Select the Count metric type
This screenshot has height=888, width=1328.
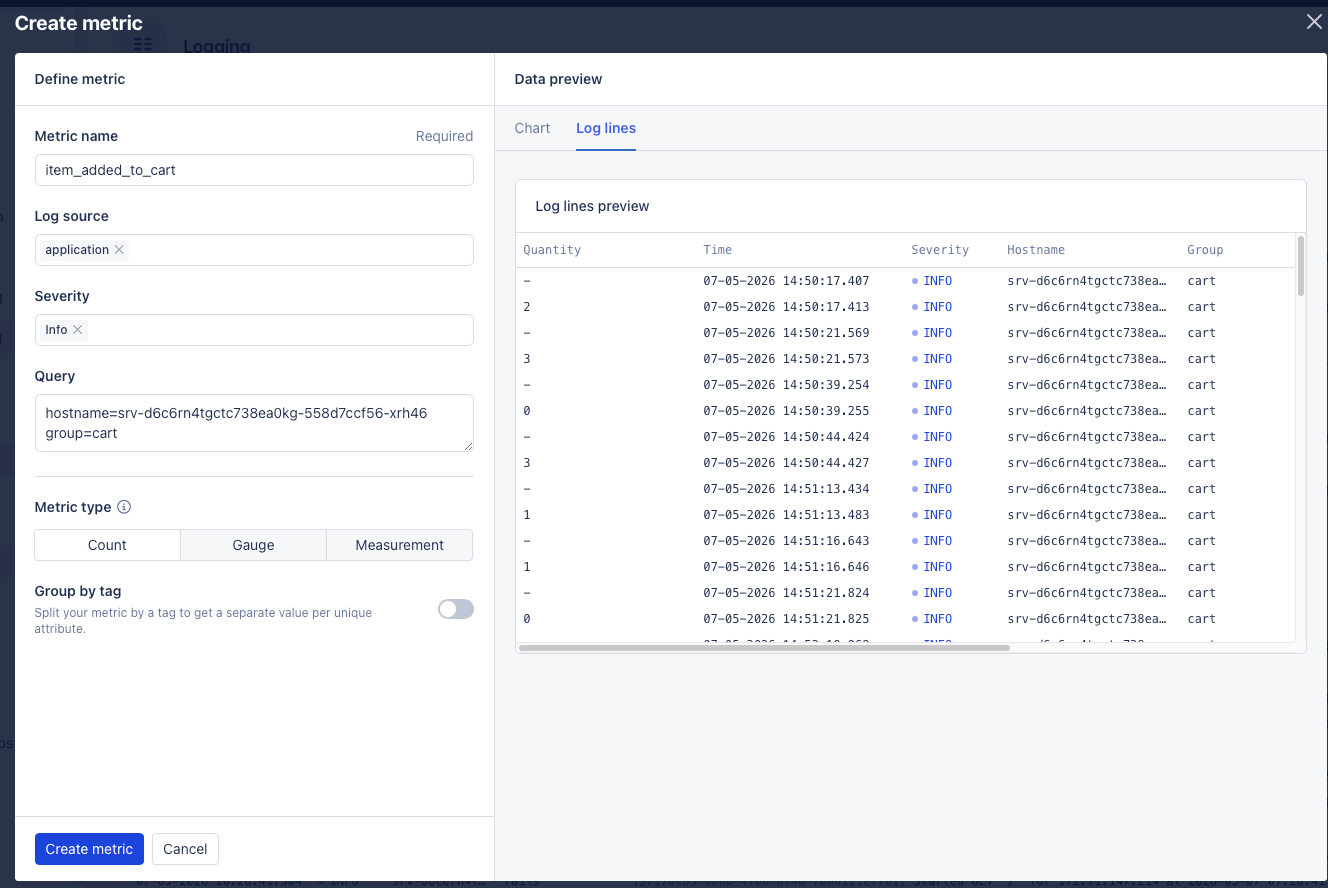pos(107,545)
